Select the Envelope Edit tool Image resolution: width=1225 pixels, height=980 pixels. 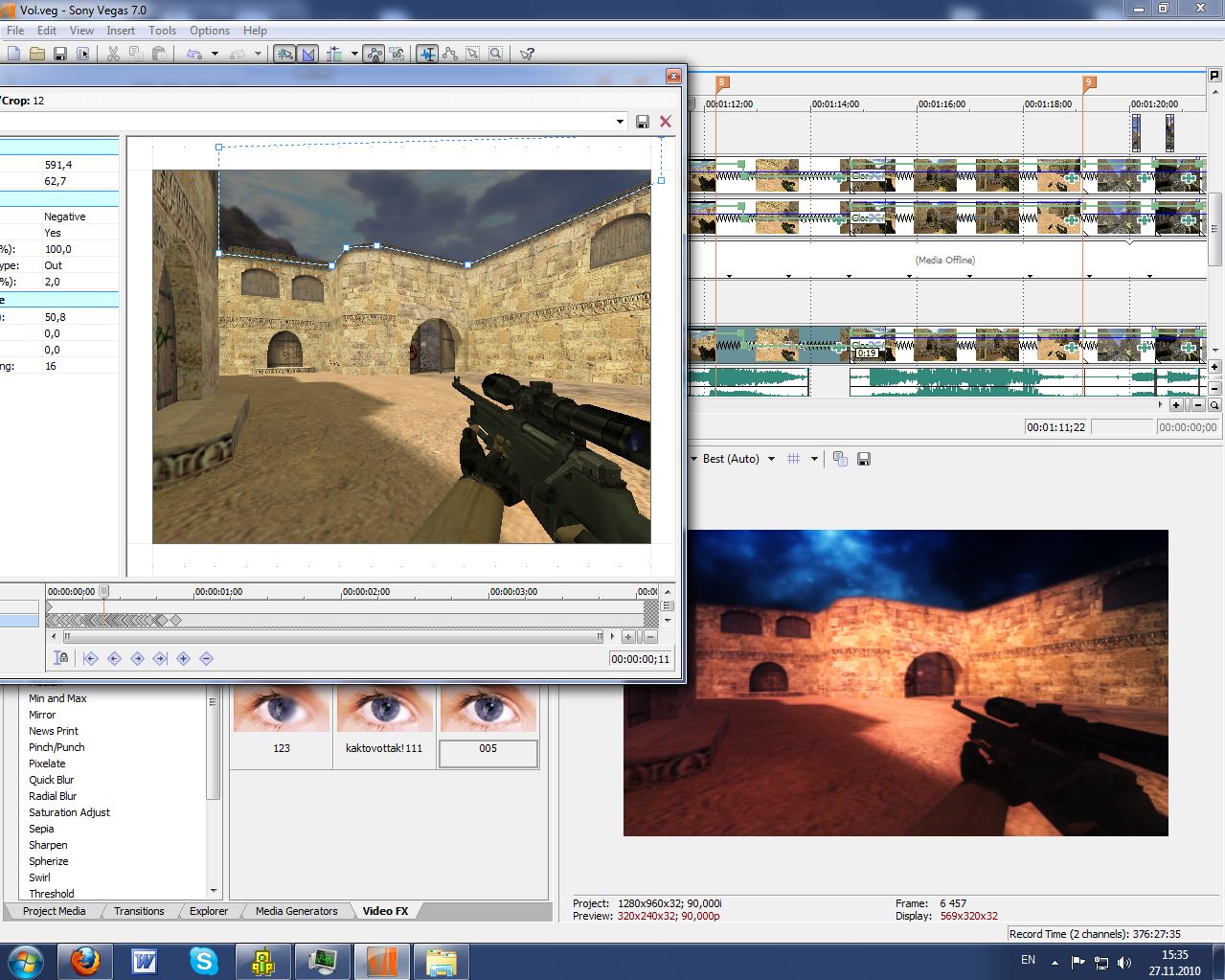450,55
